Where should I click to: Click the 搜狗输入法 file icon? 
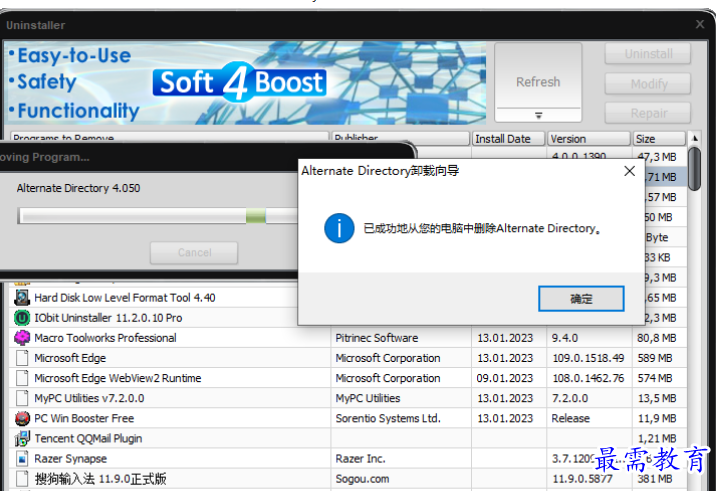pos(22,478)
